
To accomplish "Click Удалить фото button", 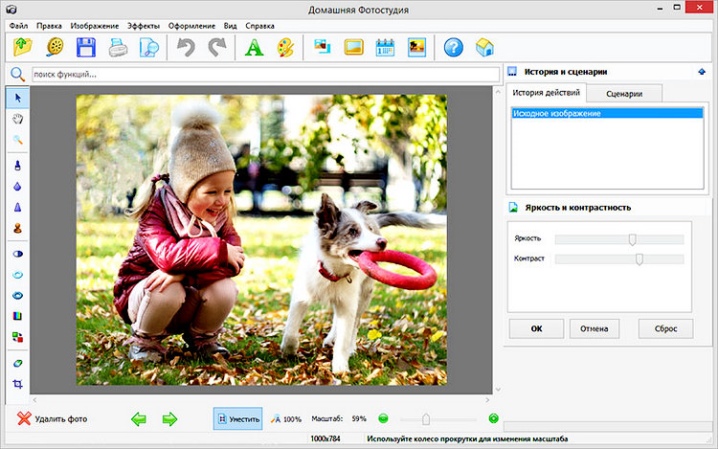I will [52, 419].
